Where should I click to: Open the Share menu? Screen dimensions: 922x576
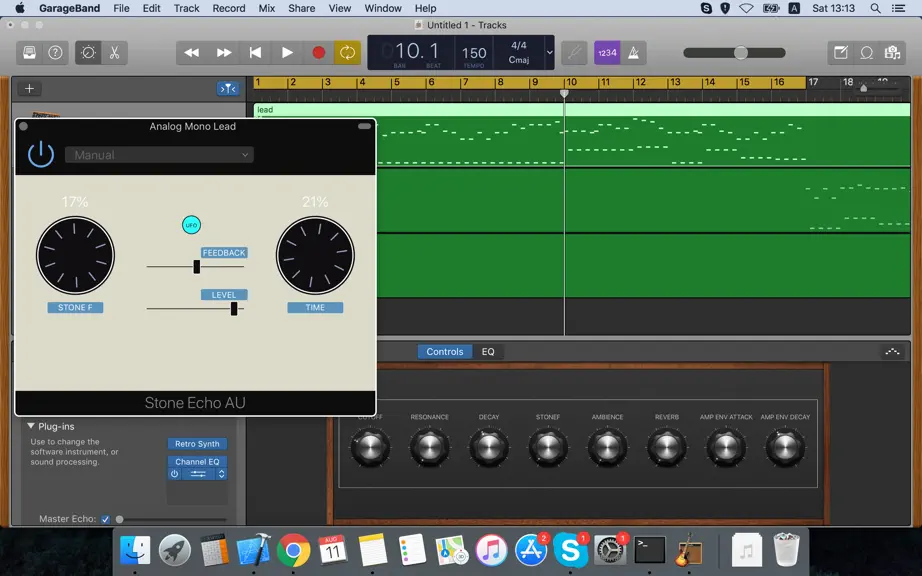click(302, 8)
